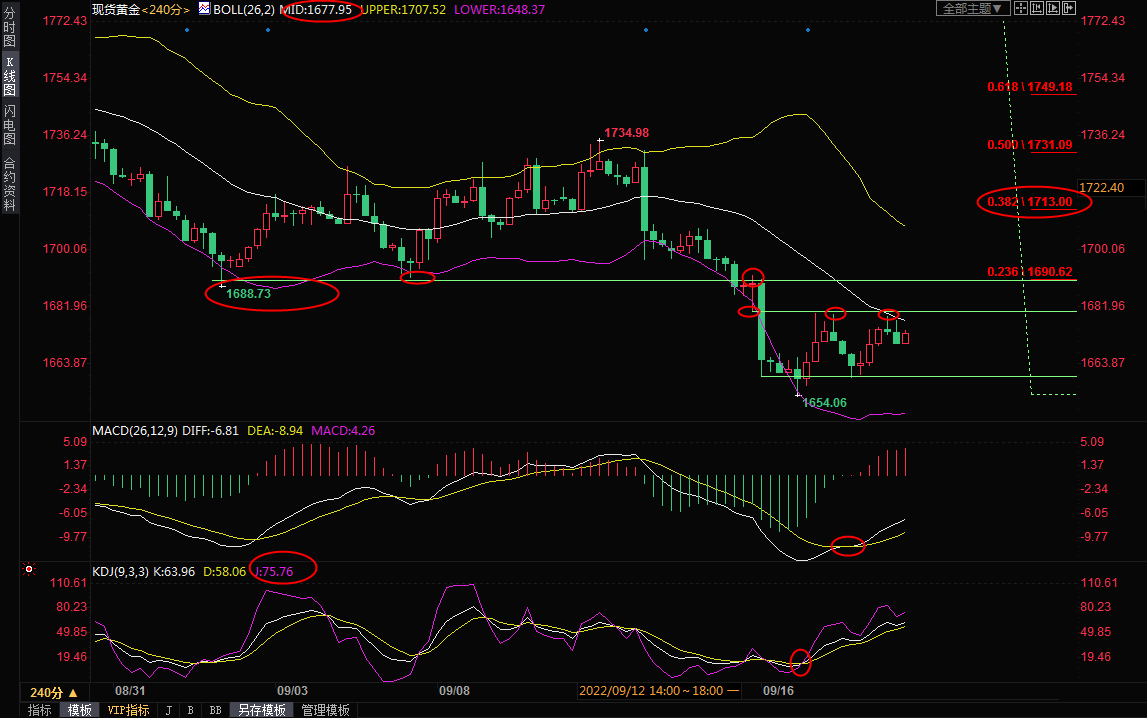The image size is (1147, 718).
Task: Toggle the BB indicator button
Action: coord(215,710)
